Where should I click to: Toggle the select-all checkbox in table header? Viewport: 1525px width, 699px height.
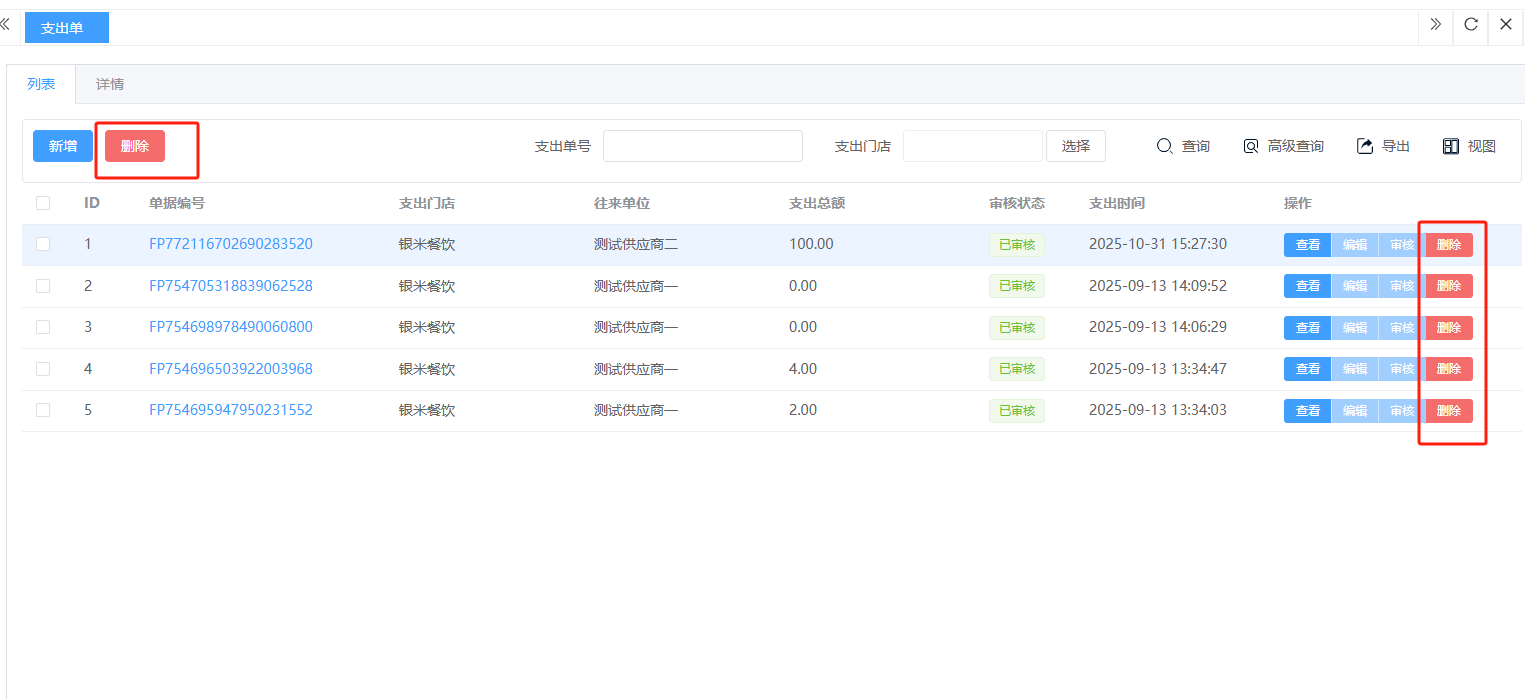pyautogui.click(x=43, y=203)
